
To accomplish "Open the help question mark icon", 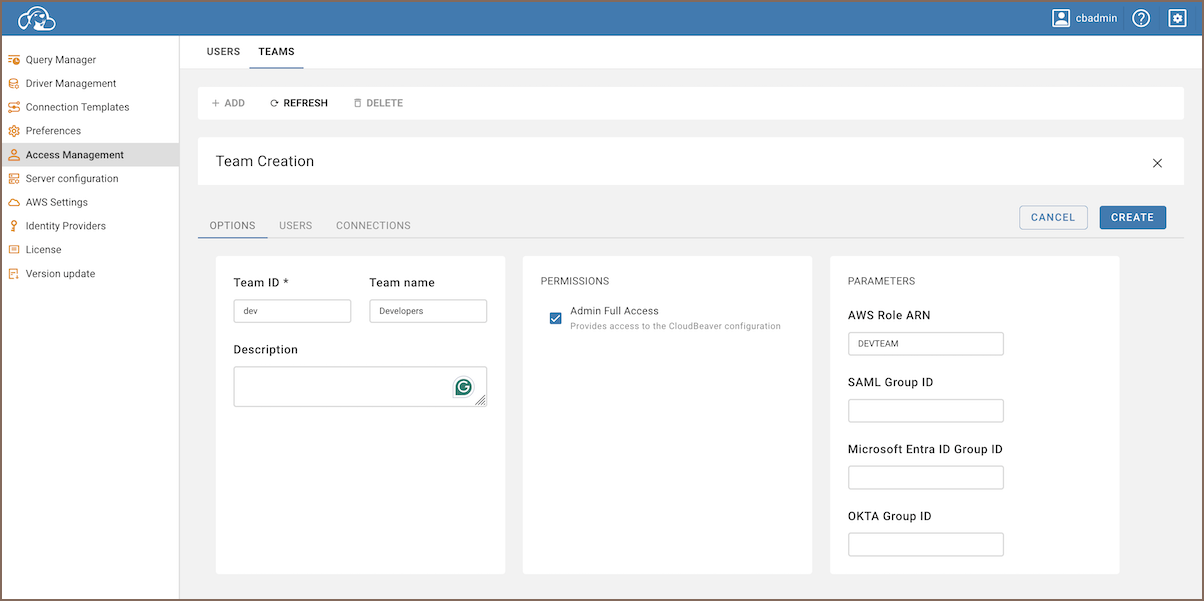I will pyautogui.click(x=1141, y=18).
